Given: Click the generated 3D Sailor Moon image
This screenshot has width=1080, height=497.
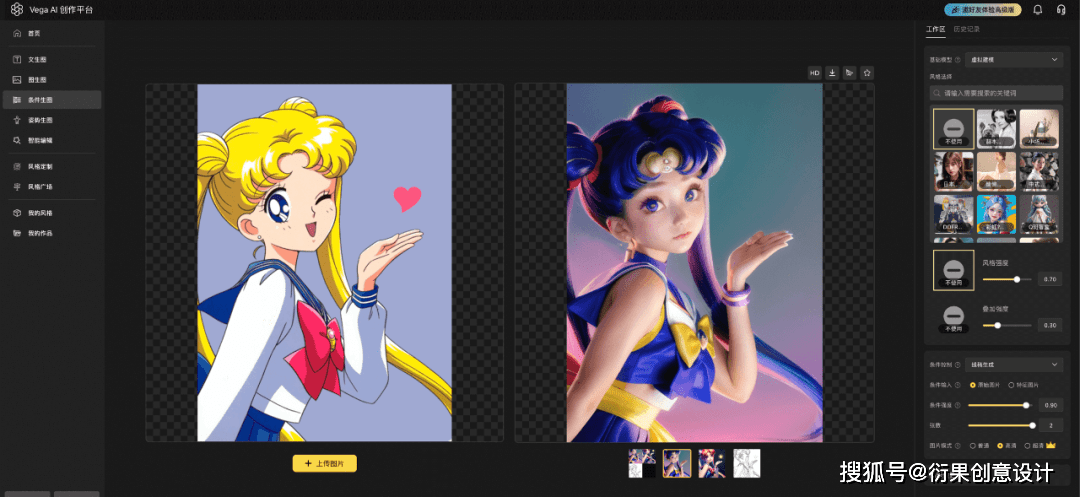Looking at the screenshot, I should (694, 262).
